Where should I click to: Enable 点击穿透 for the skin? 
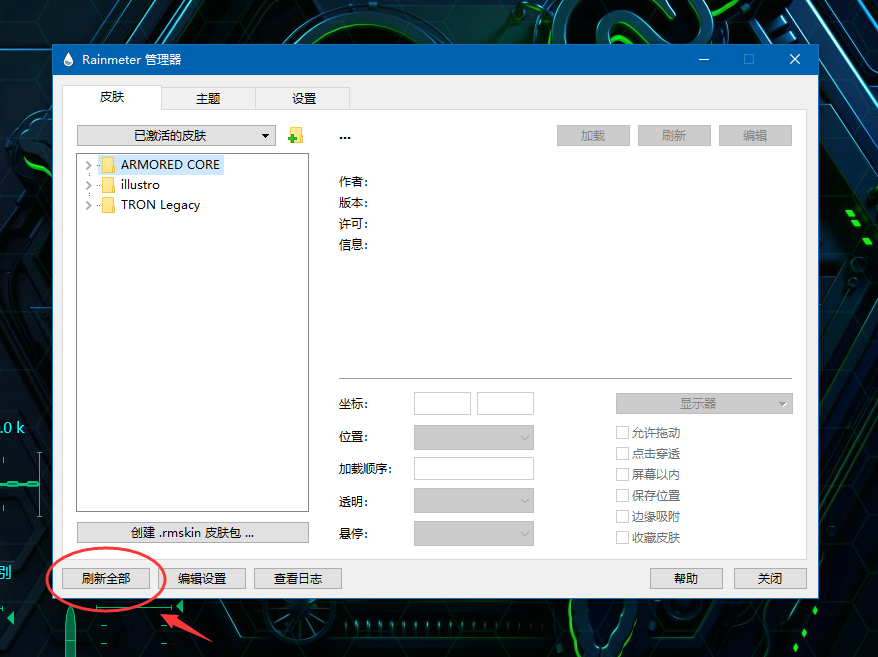622,453
